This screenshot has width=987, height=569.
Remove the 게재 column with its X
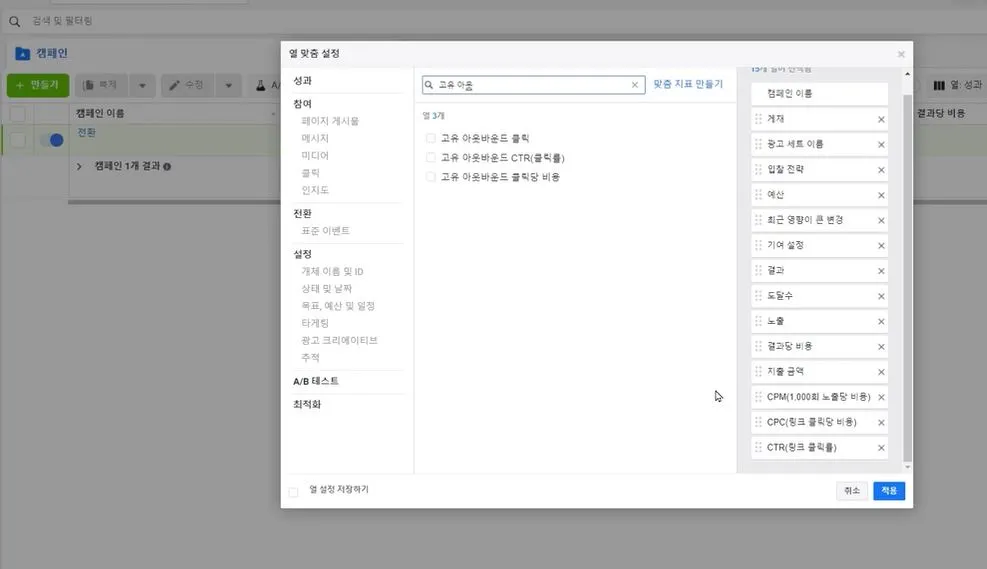click(881, 120)
